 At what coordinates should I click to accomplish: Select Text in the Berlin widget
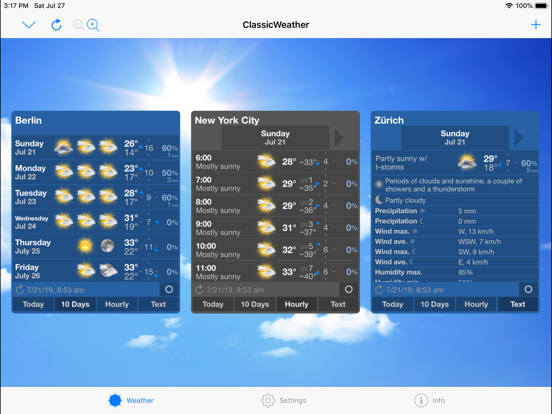coord(158,304)
